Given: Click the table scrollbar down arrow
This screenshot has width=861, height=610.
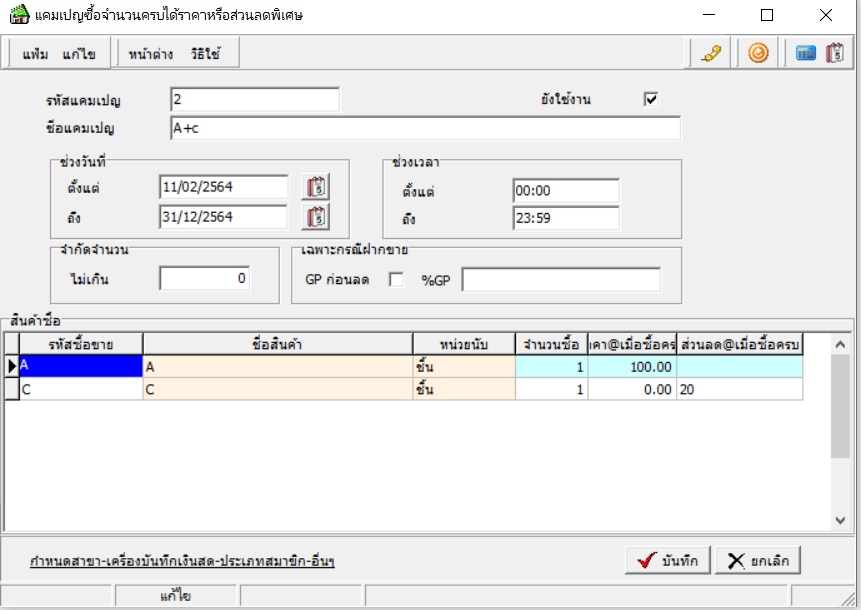Looking at the screenshot, I should tap(840, 520).
